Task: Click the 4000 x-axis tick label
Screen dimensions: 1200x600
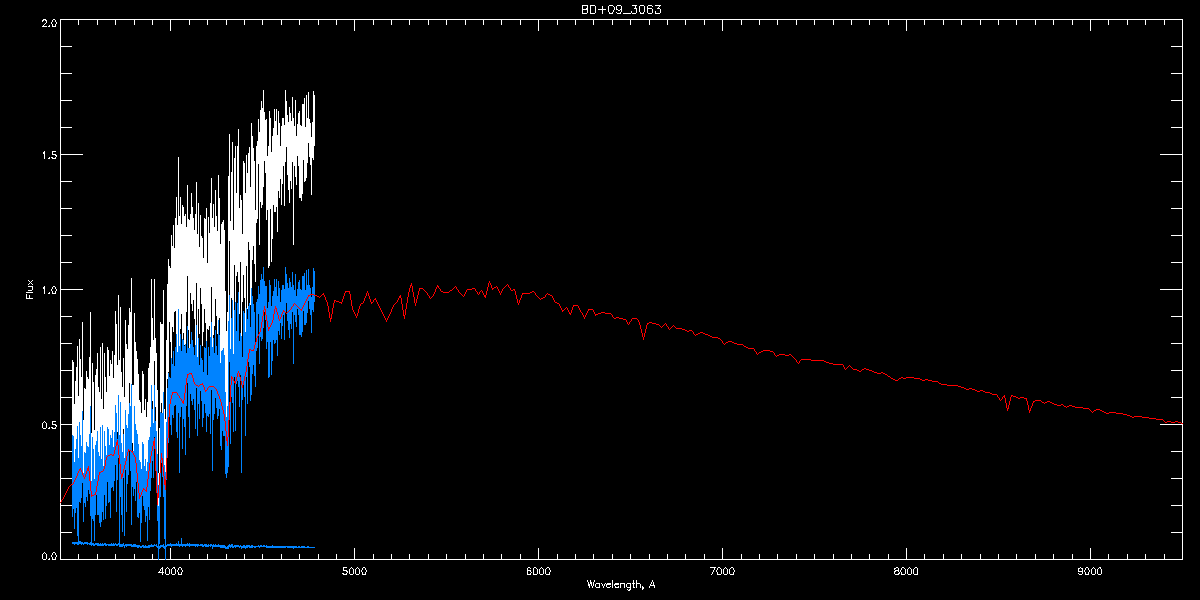Action: [170, 572]
